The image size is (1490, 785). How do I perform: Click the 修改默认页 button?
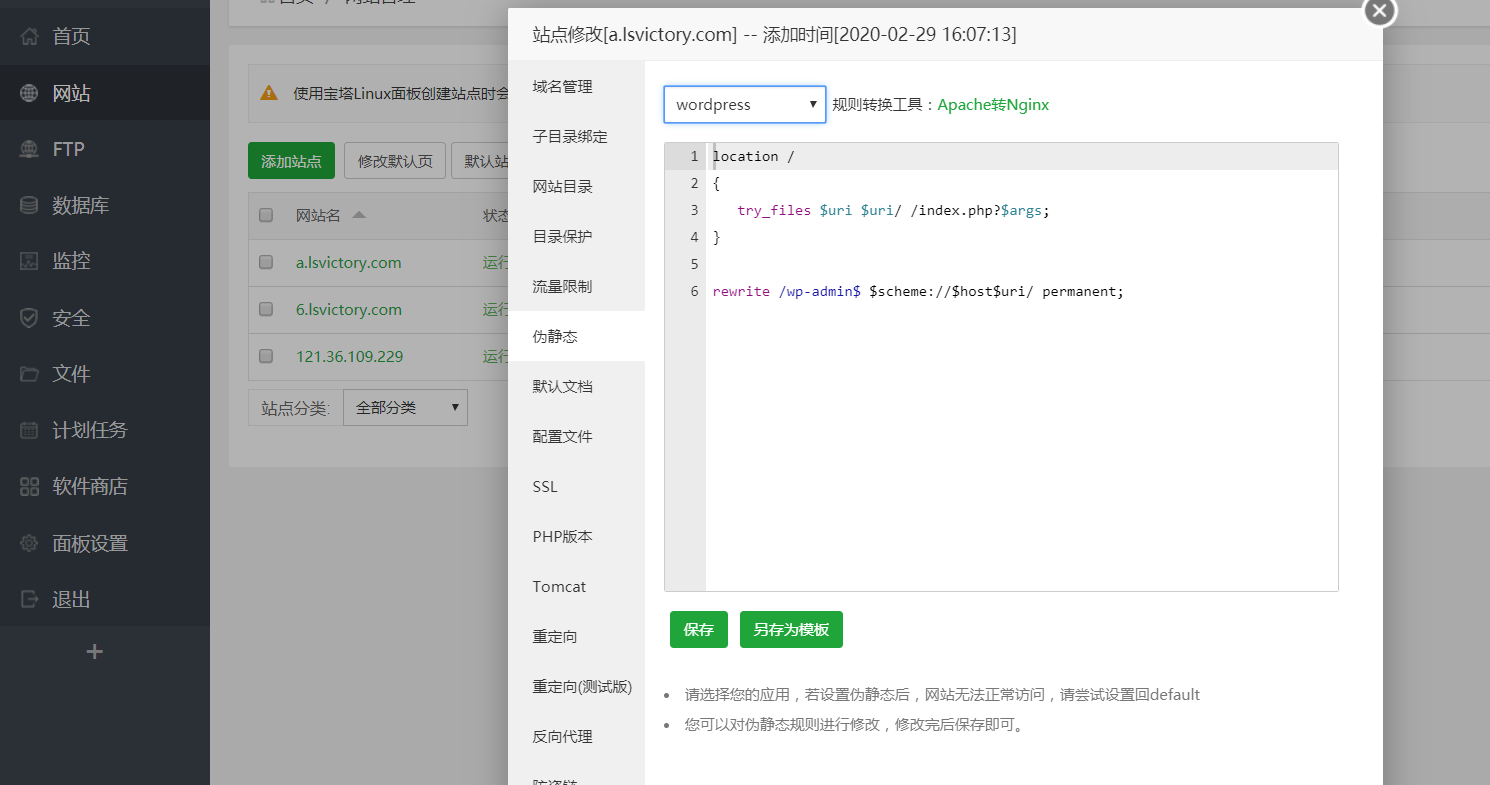[395, 161]
